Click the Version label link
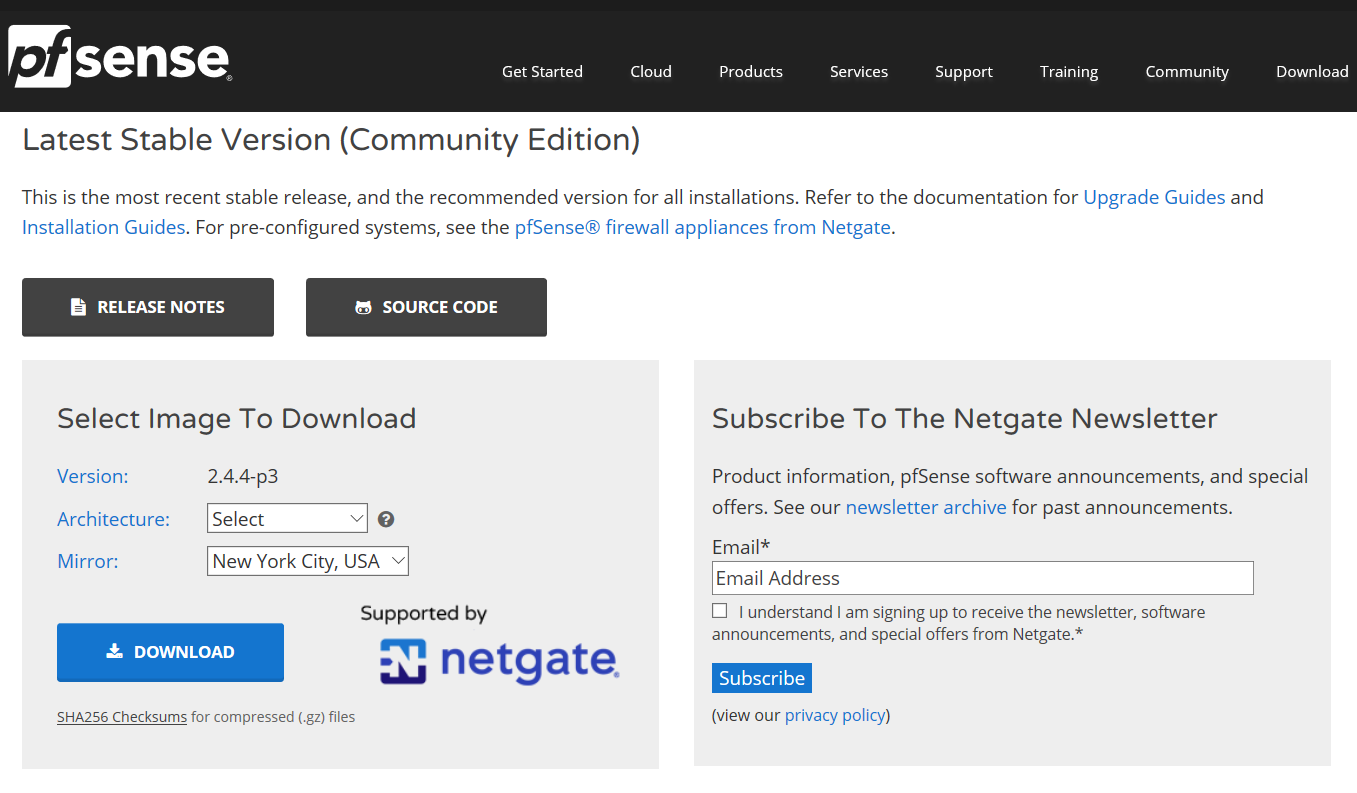 93,476
